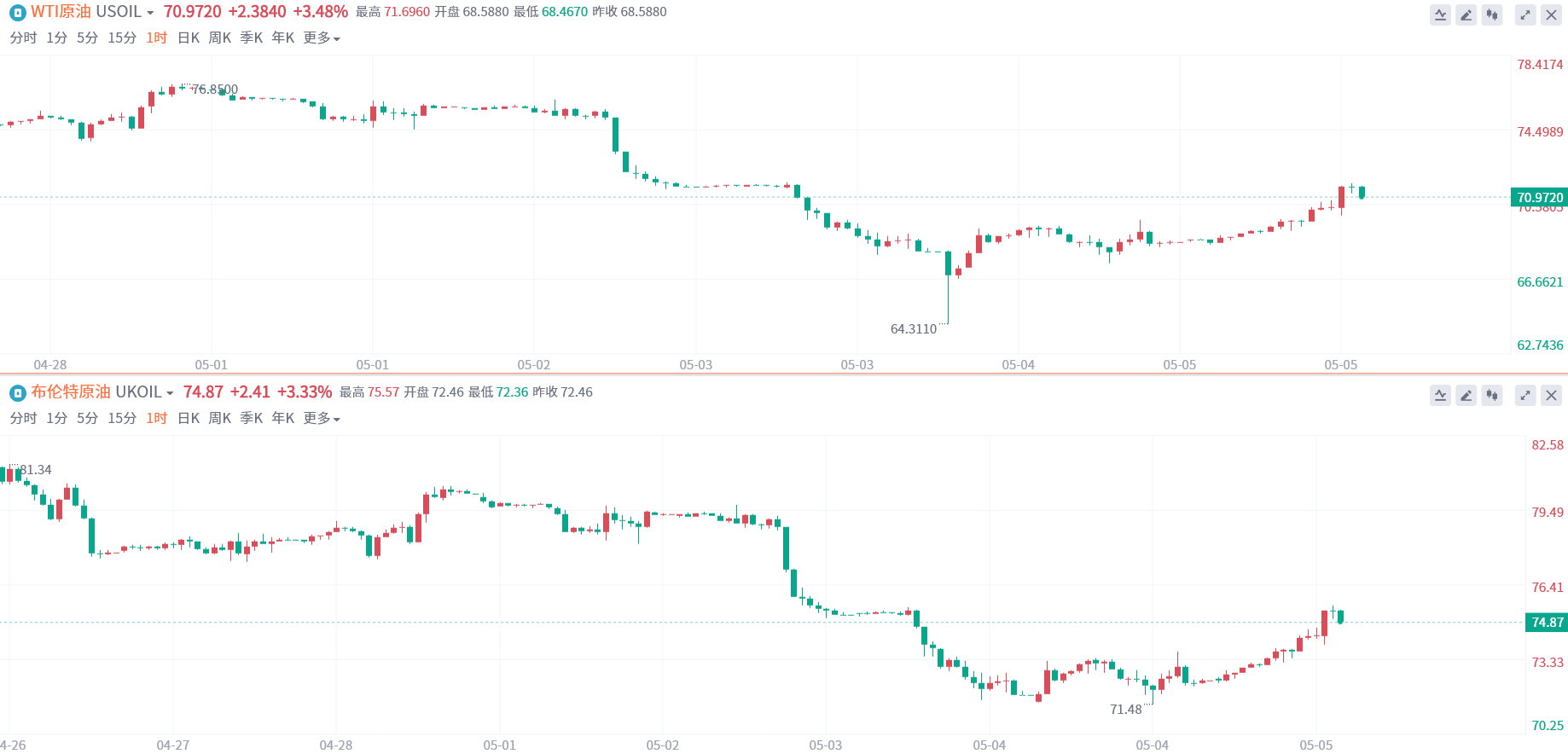Close the Brent crude chart panel
Image resolution: width=1568 pixels, height=754 pixels.
click(1552, 395)
